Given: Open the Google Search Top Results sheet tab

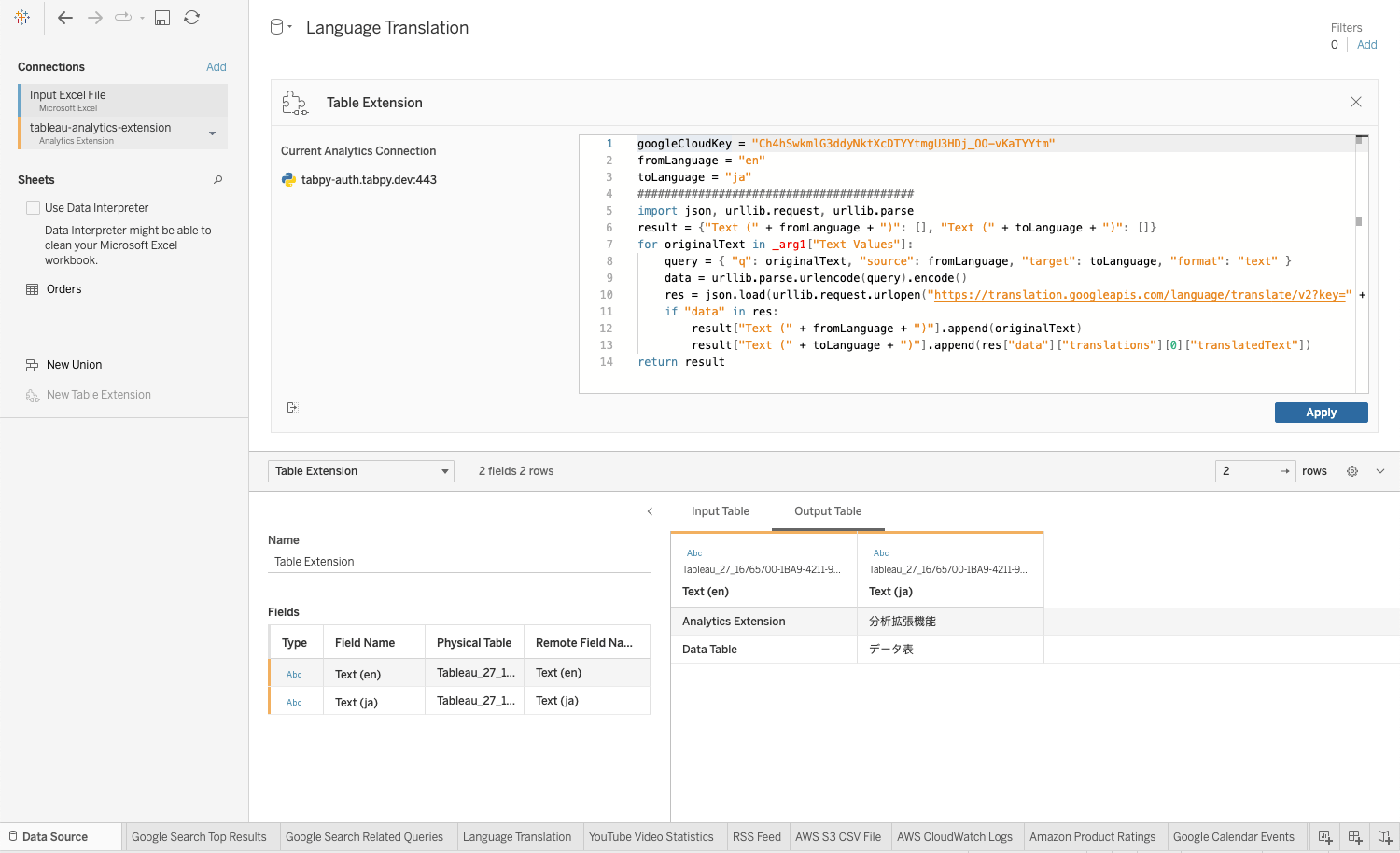Looking at the screenshot, I should click(199, 837).
